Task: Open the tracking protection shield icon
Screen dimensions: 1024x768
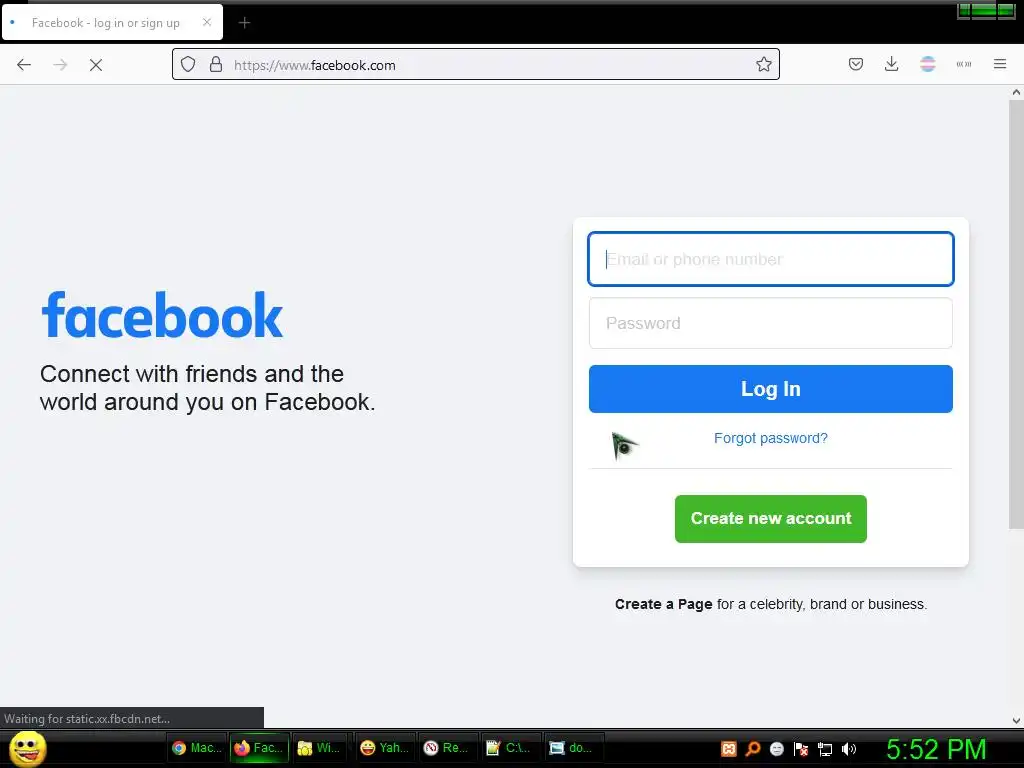Action: point(188,65)
